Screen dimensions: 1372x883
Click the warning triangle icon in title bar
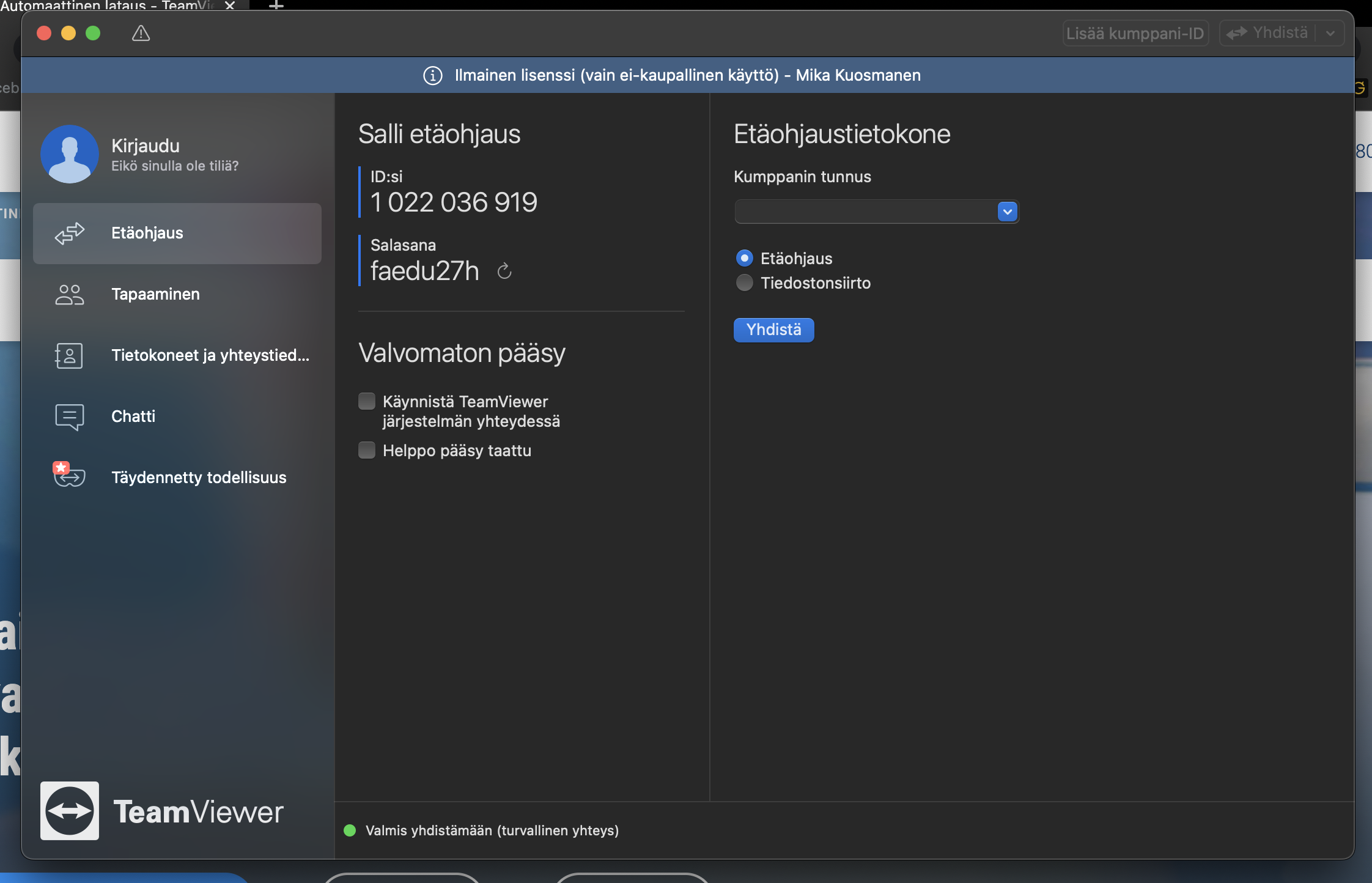coord(141,33)
